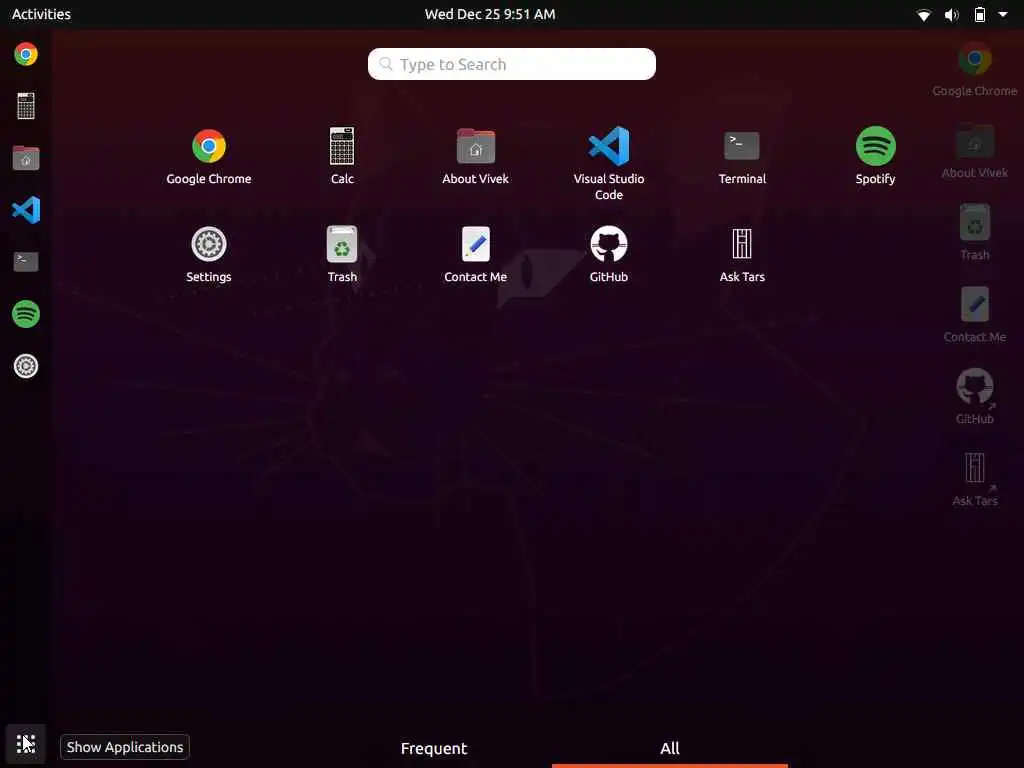Open Terminal from the app grid
The image size is (1024, 768).
(x=742, y=156)
